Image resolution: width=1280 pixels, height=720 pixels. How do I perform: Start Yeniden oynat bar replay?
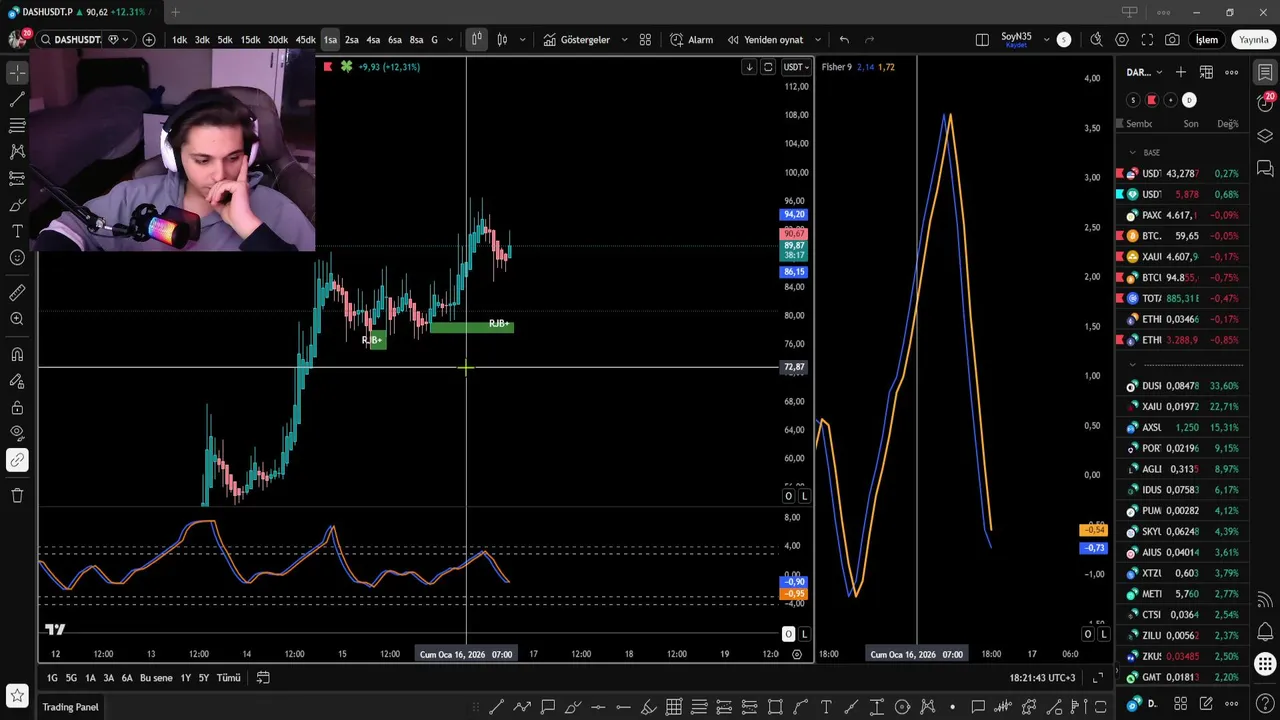[x=766, y=40]
